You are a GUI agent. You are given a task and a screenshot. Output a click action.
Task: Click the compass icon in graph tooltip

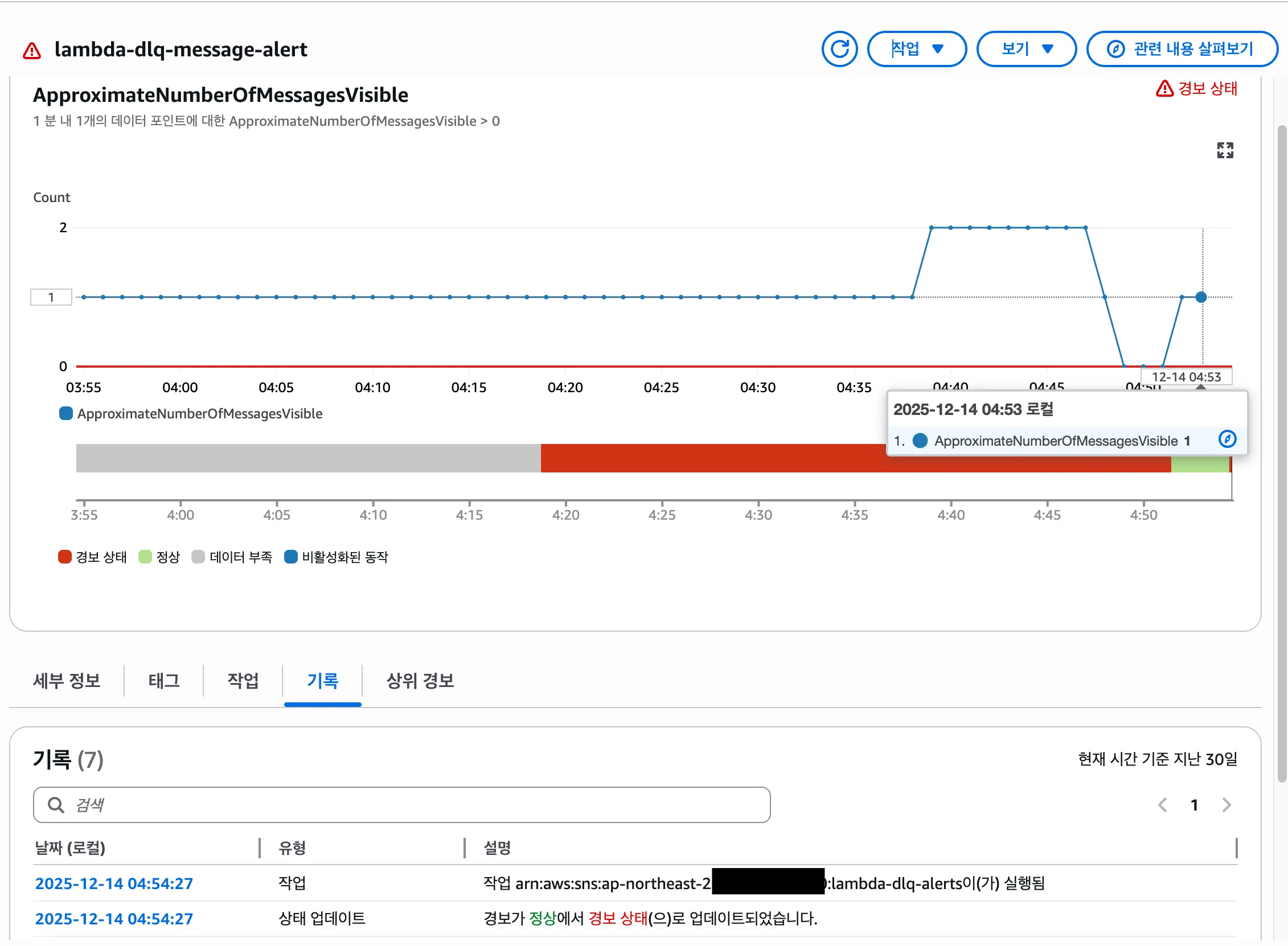[x=1227, y=440]
